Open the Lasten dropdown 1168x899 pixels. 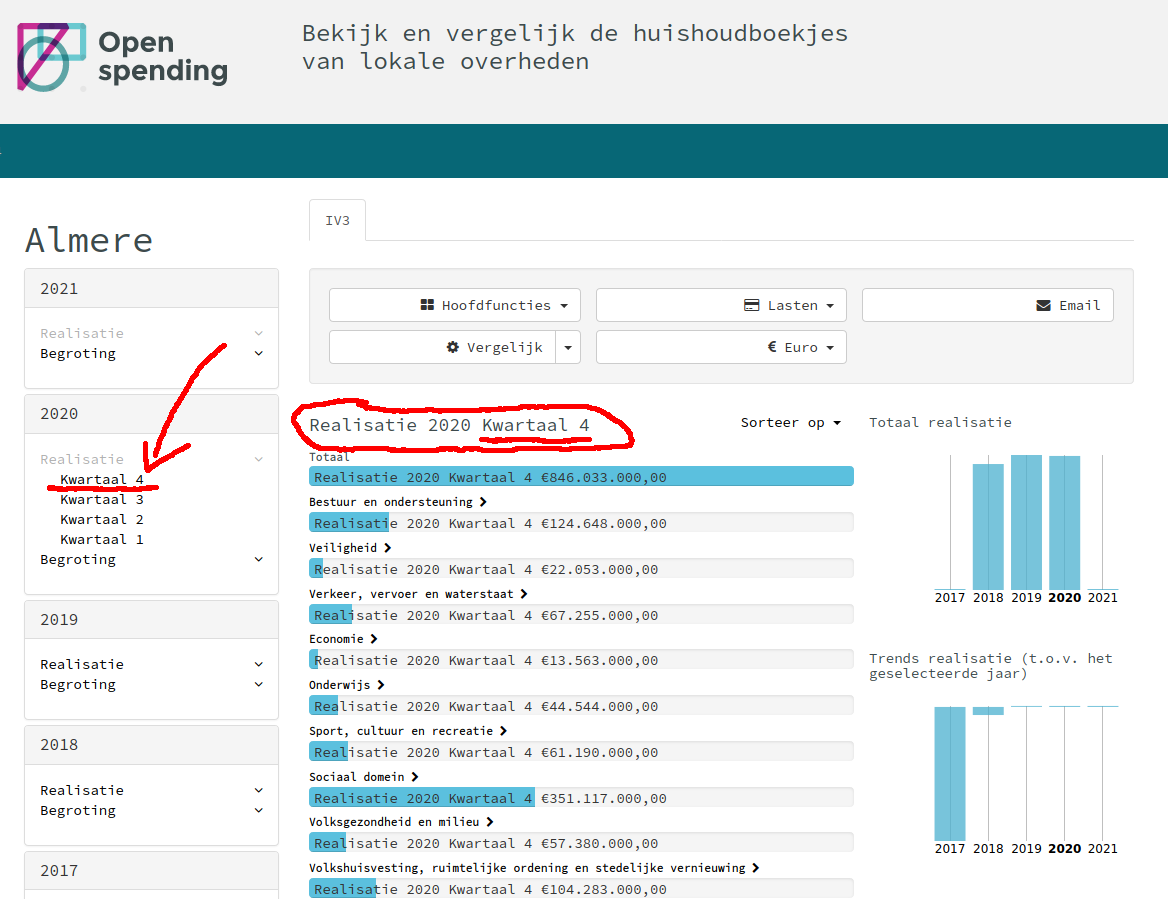(721, 305)
